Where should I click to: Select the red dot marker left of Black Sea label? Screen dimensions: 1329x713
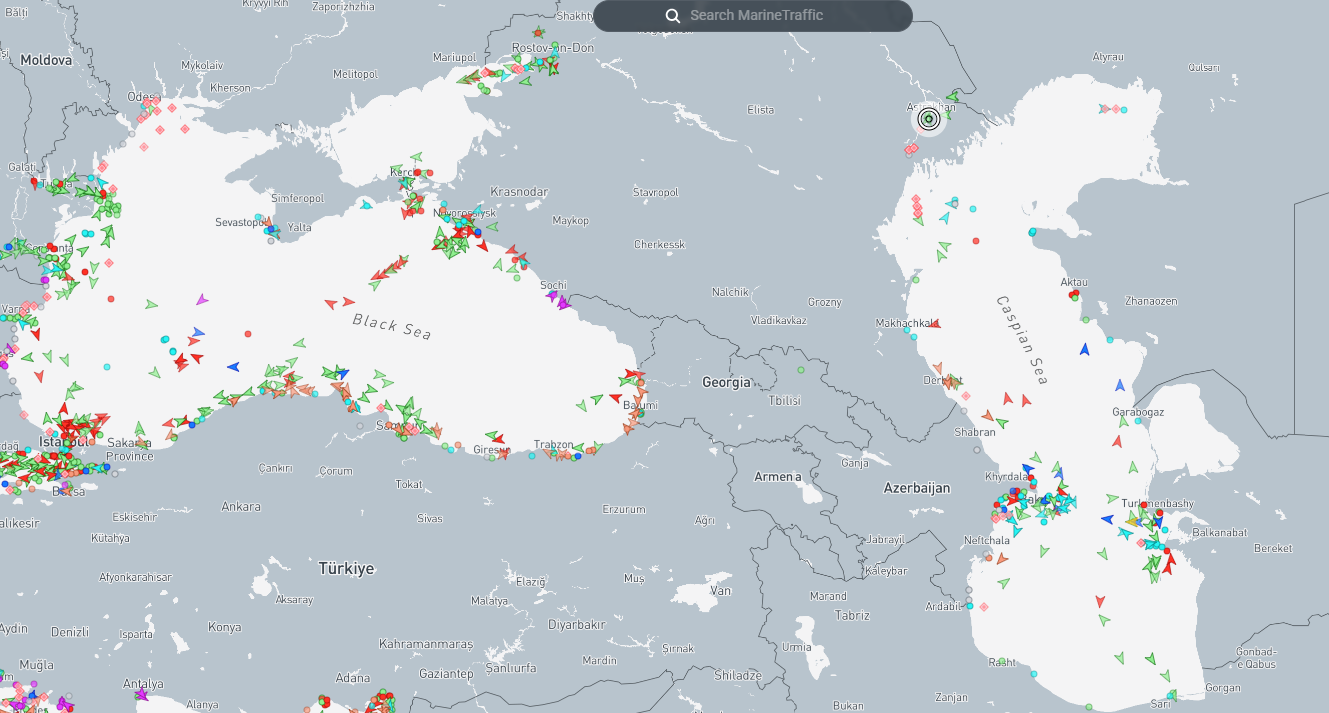coord(248,334)
